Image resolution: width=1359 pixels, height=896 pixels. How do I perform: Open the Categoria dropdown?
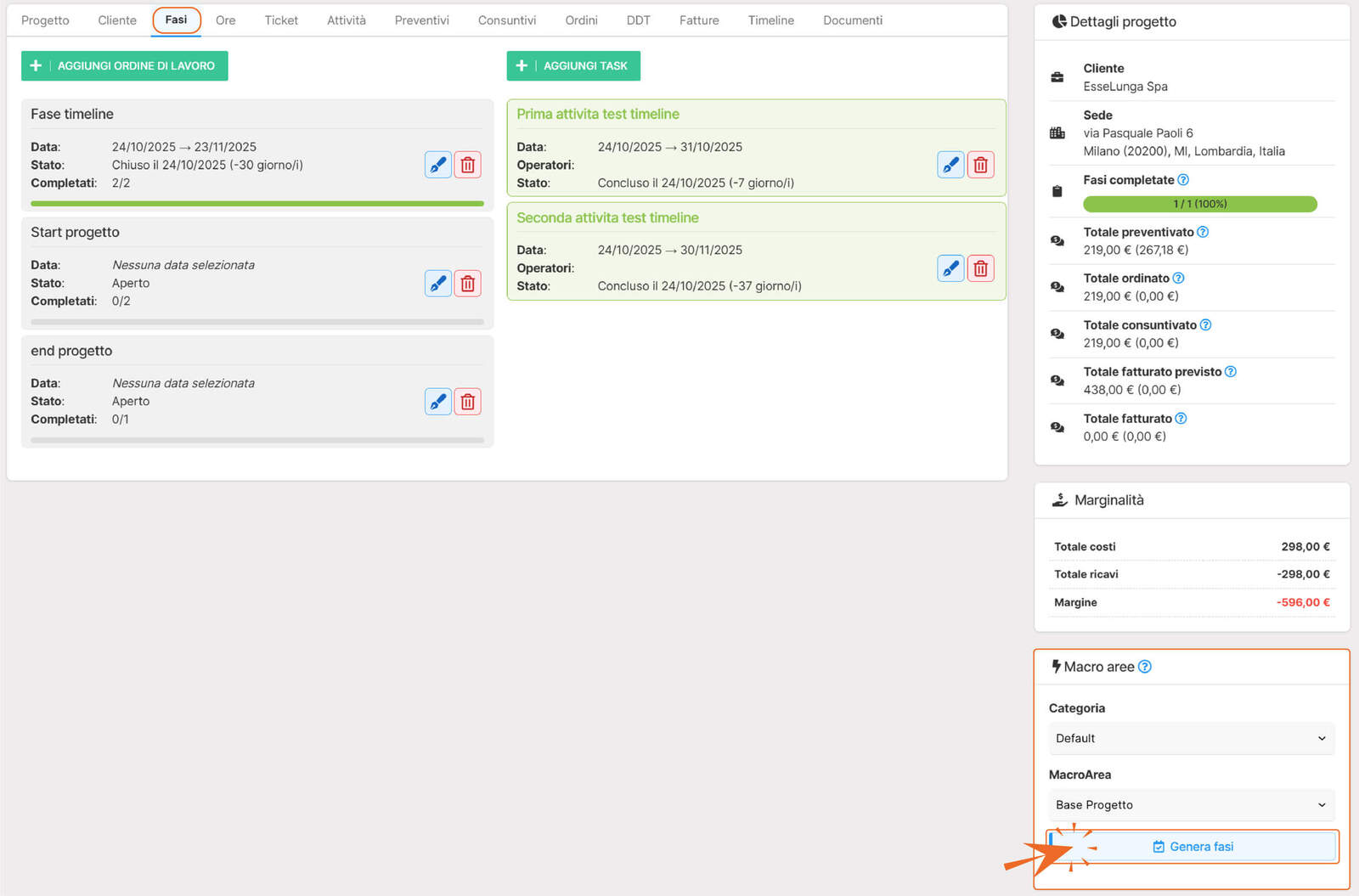coord(1191,739)
